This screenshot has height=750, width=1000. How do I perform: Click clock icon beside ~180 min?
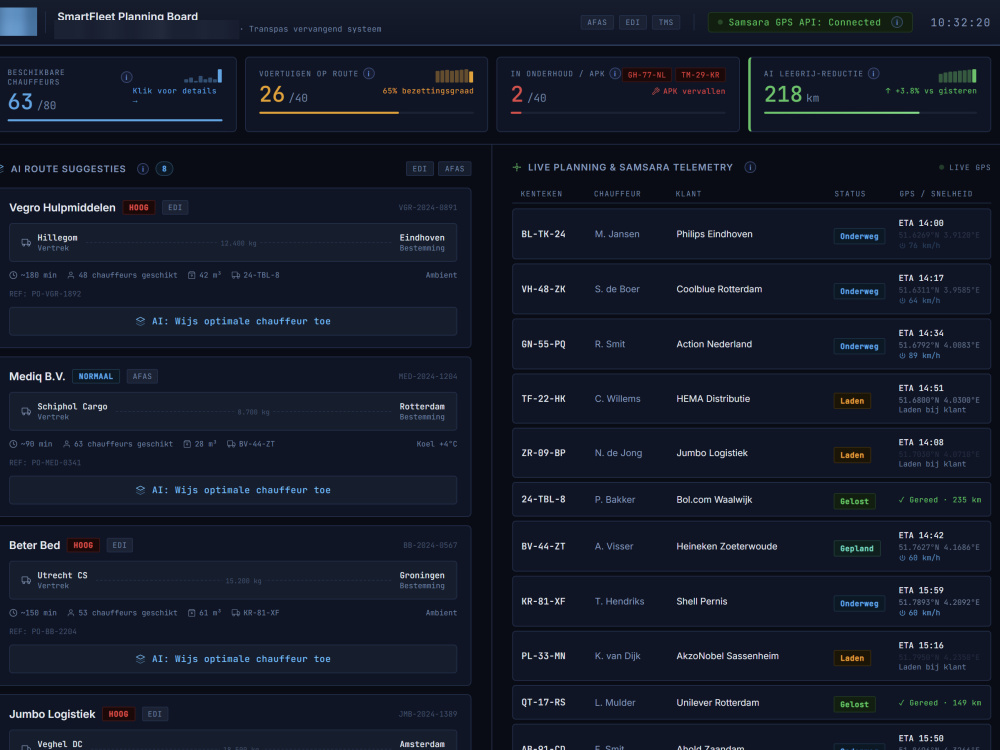pyautogui.click(x=13, y=276)
